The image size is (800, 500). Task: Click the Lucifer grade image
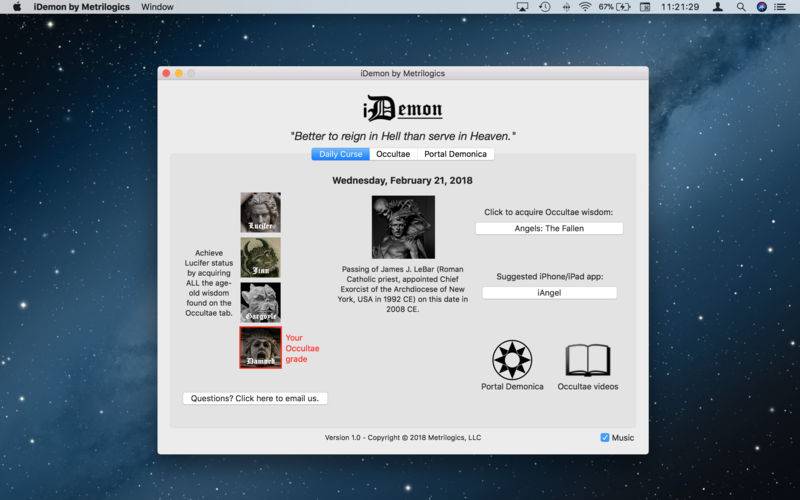point(260,212)
